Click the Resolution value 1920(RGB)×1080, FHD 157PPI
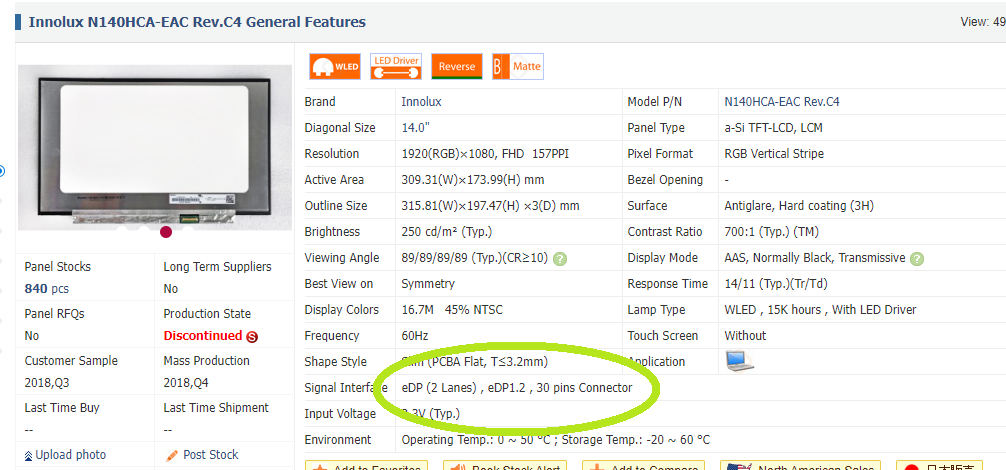The image size is (1006, 470). point(485,154)
